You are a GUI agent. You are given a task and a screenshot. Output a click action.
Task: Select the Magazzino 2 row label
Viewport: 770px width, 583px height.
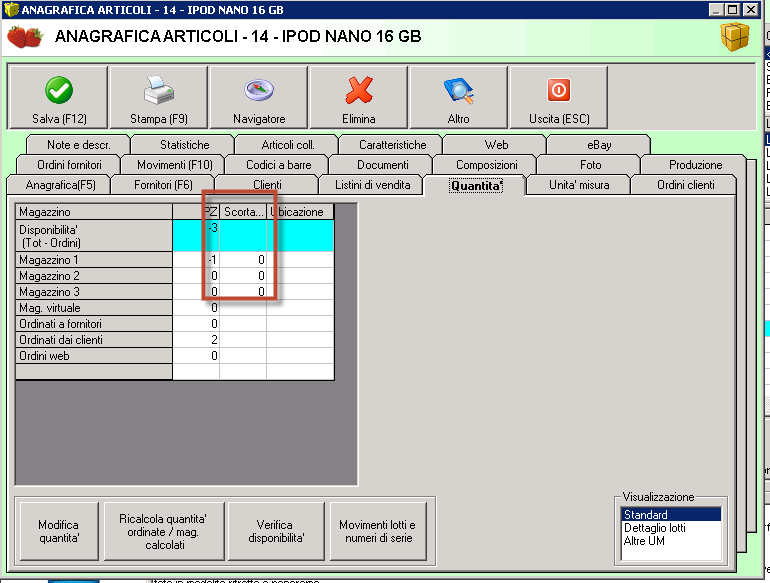point(94,276)
